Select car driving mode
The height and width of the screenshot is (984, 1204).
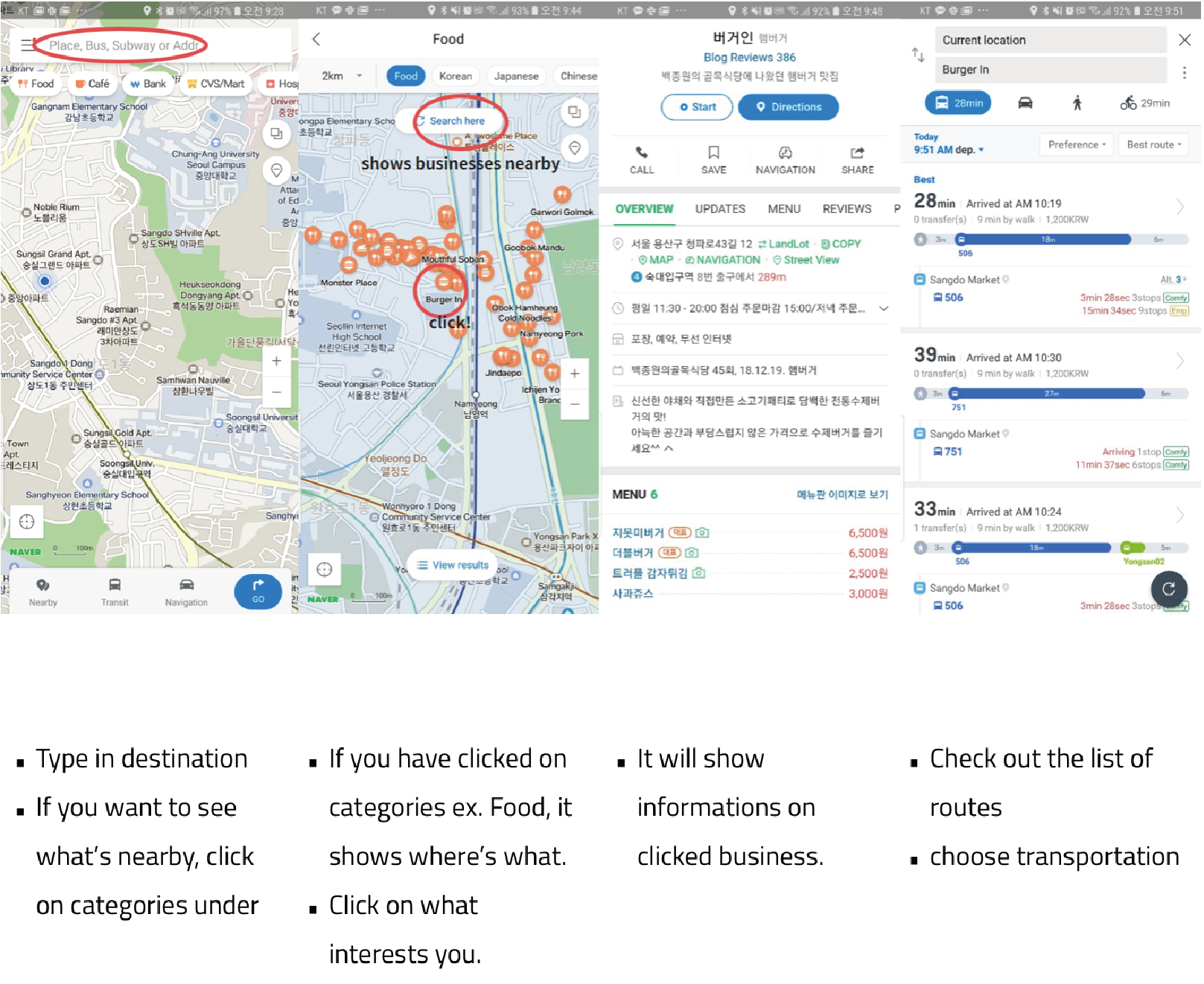(x=1025, y=103)
